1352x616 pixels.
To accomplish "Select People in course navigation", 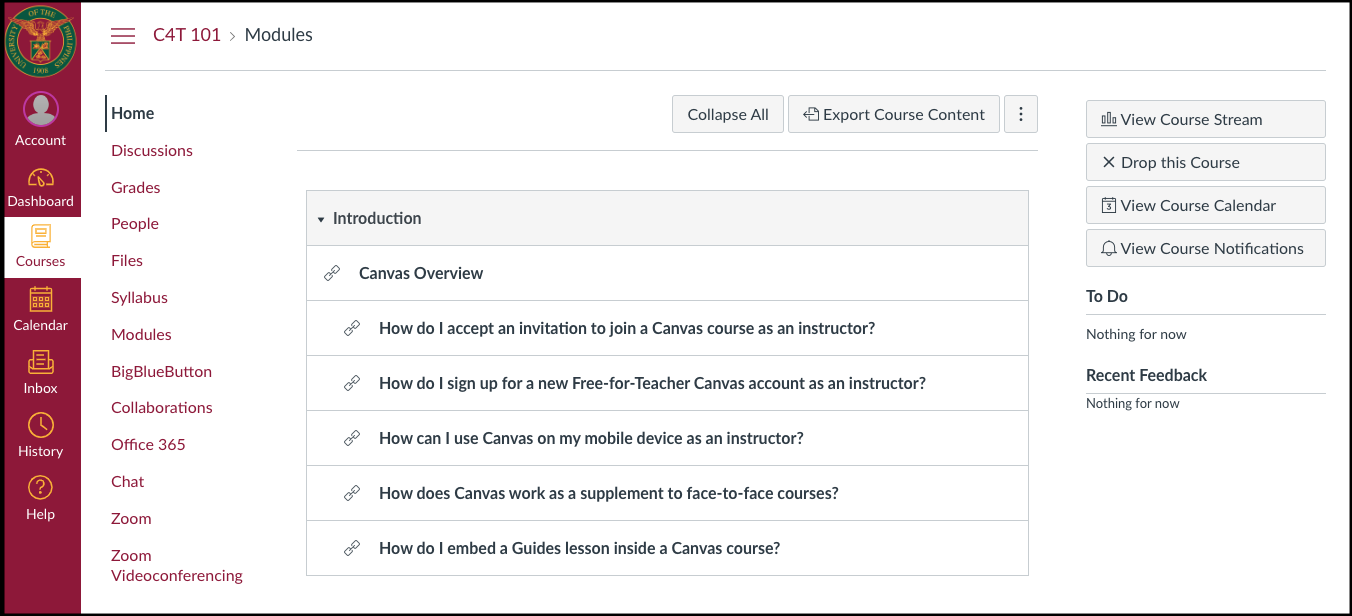I will (x=135, y=223).
